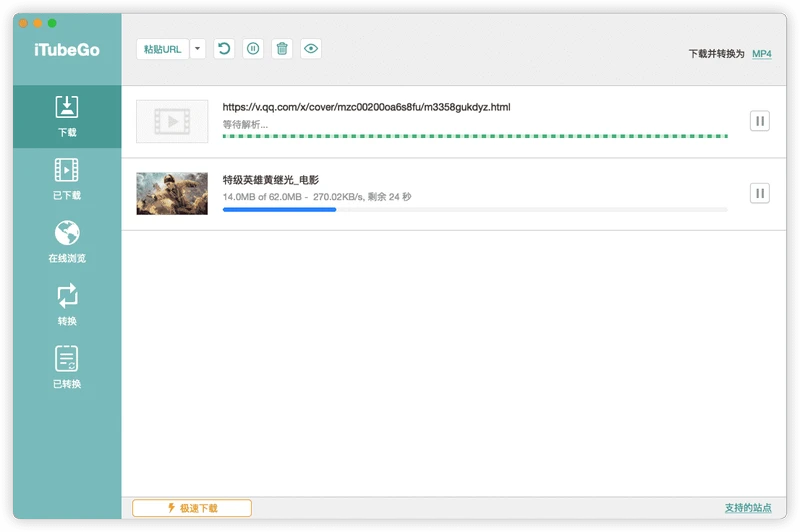Click the placeholder thumbnail of qq.com item
The image size is (800, 532).
click(172, 121)
